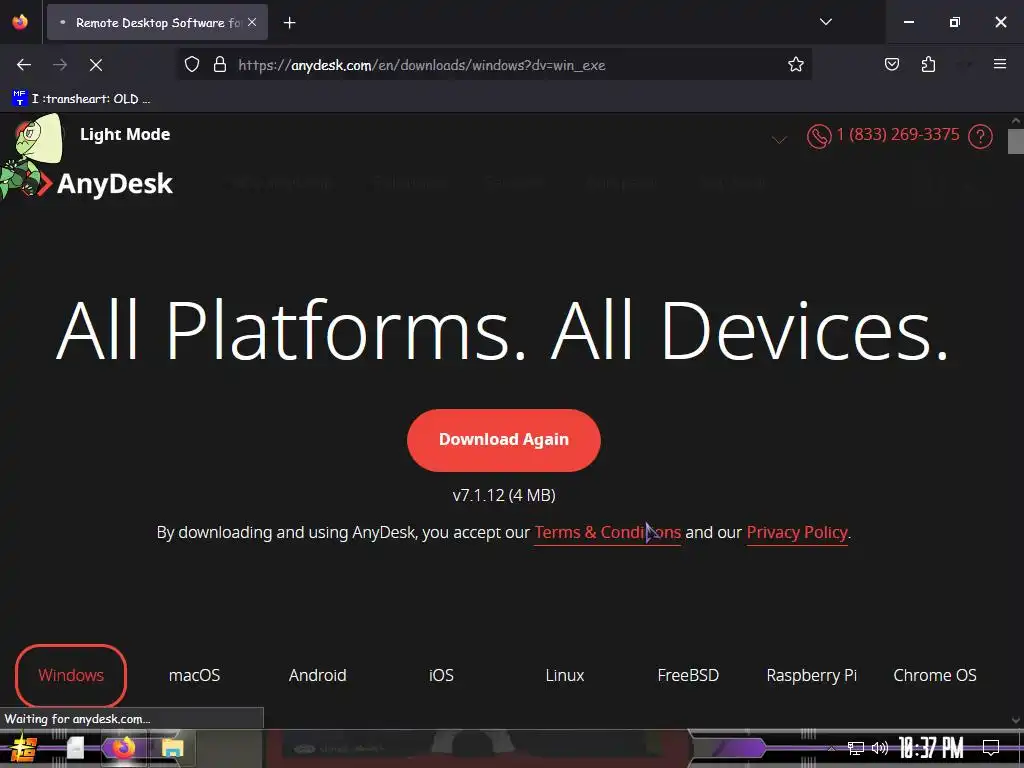Image resolution: width=1024 pixels, height=768 pixels.
Task: Select the Chrome OS platform tab
Action: coord(935,675)
